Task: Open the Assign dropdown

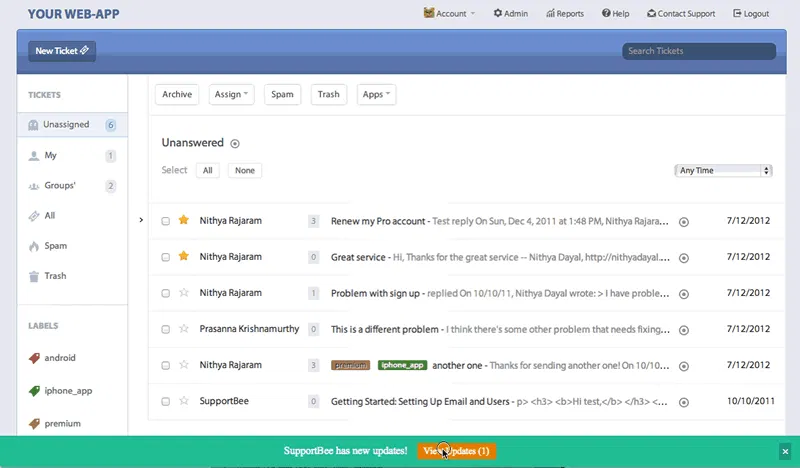Action: (x=231, y=94)
